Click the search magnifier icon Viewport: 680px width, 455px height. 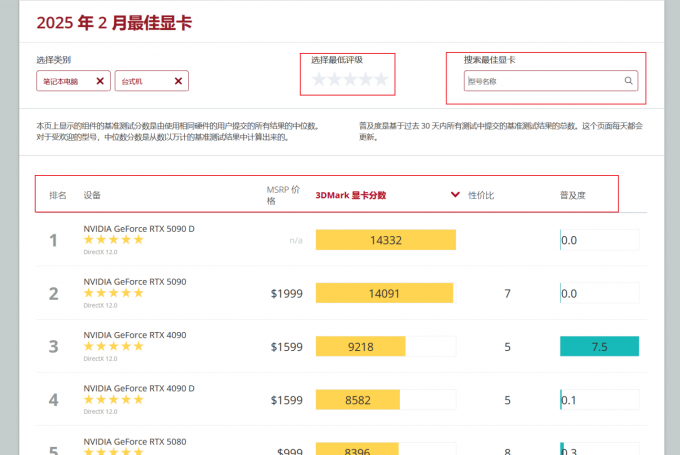pyautogui.click(x=628, y=81)
